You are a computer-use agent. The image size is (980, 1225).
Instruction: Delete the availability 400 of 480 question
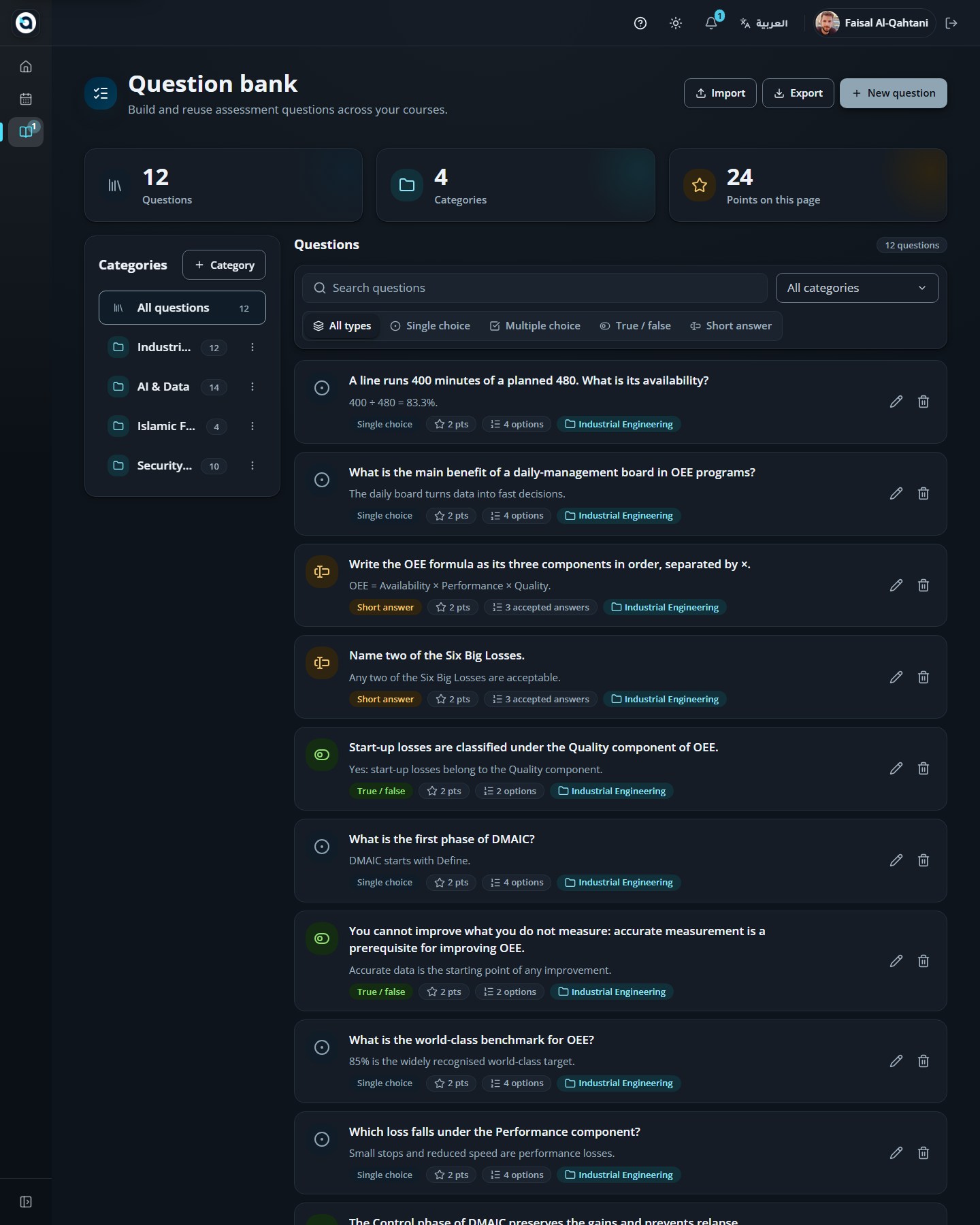(x=924, y=402)
